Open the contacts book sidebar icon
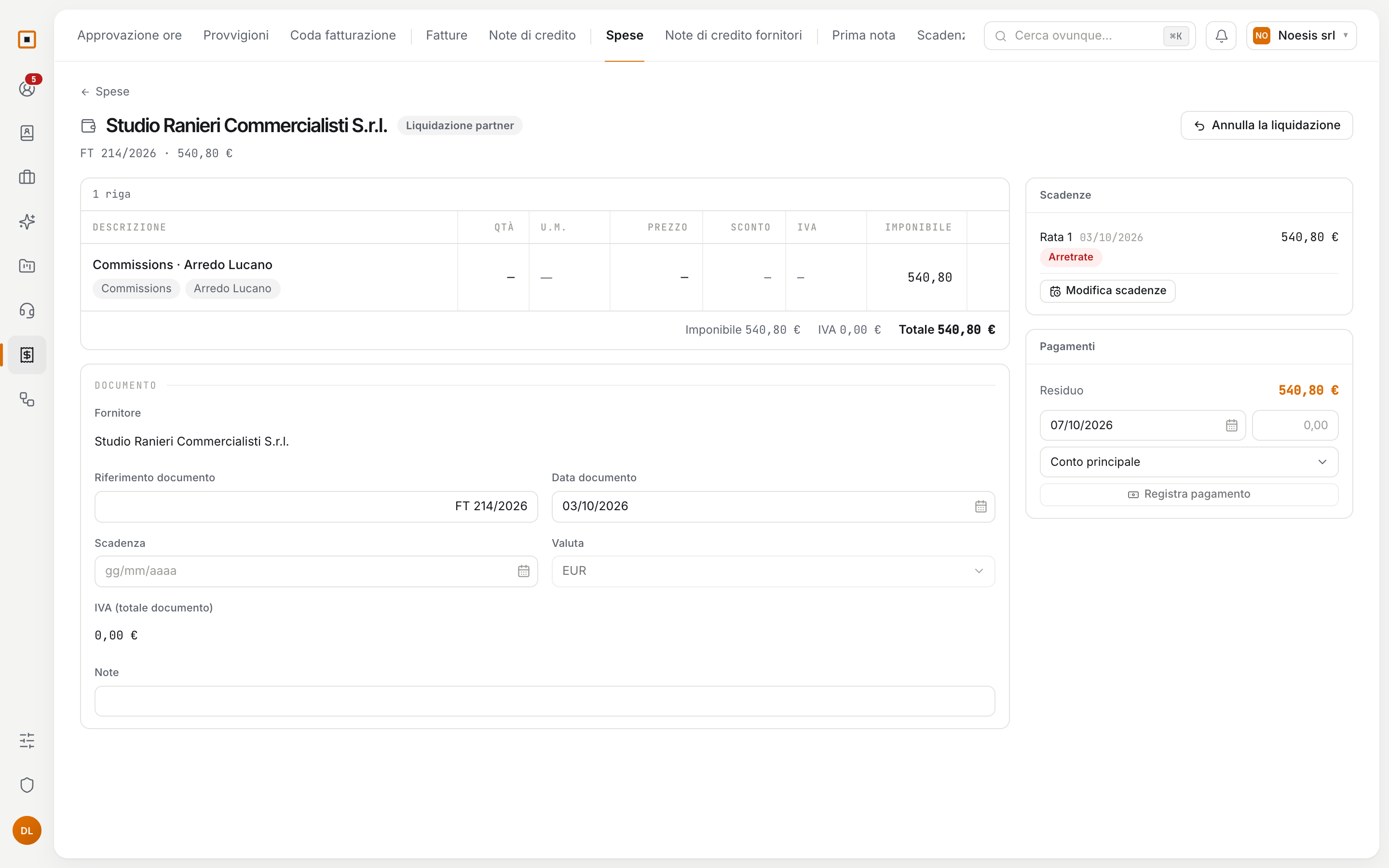Image resolution: width=1389 pixels, height=868 pixels. [x=27, y=133]
